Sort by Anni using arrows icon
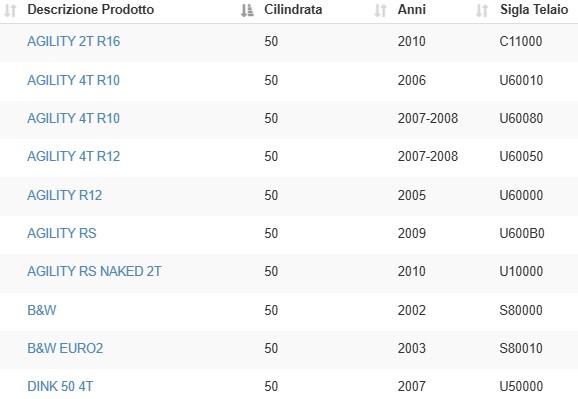This screenshot has height=399, width=578. click(482, 11)
